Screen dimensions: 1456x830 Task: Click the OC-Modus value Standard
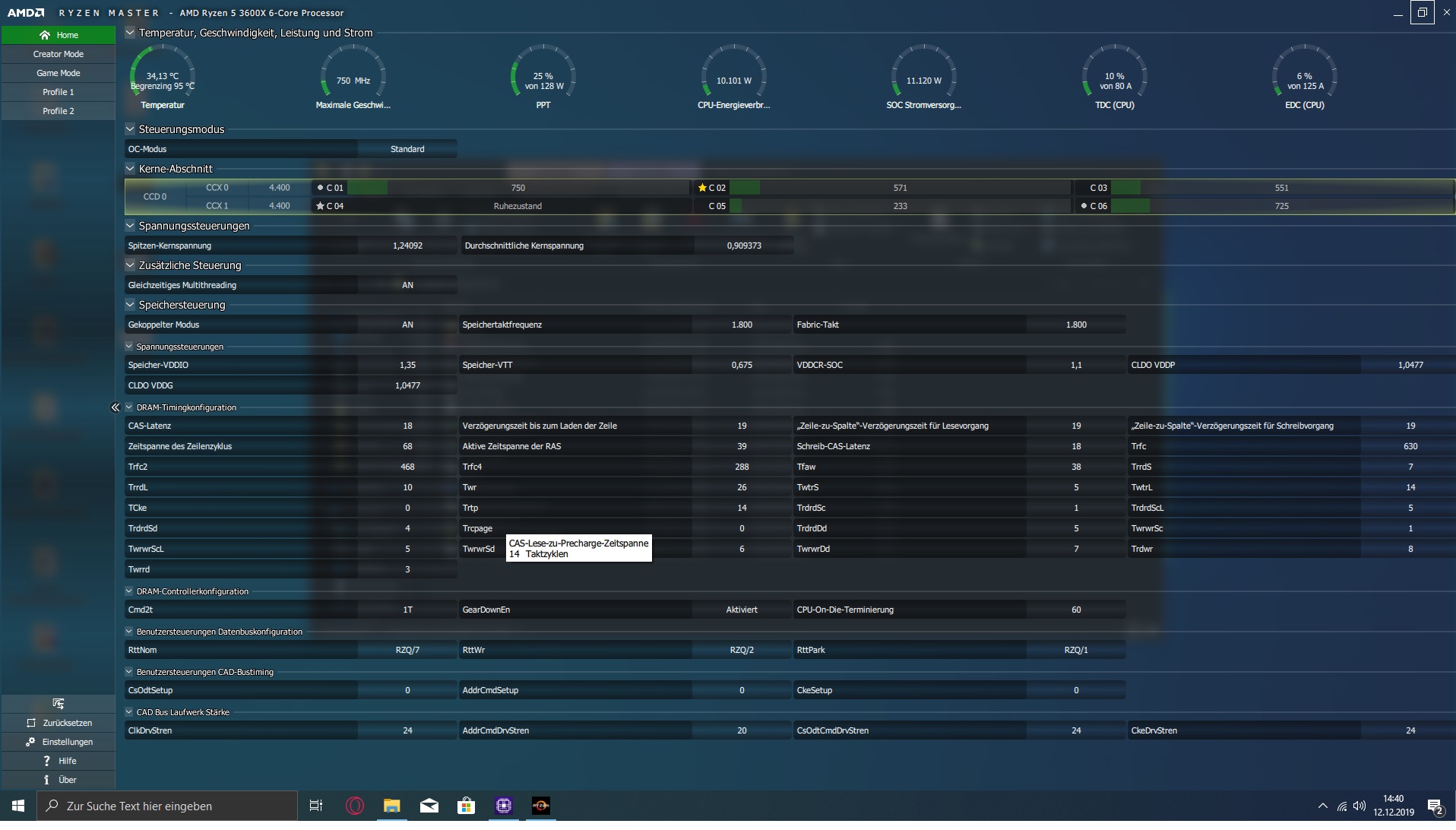(407, 149)
